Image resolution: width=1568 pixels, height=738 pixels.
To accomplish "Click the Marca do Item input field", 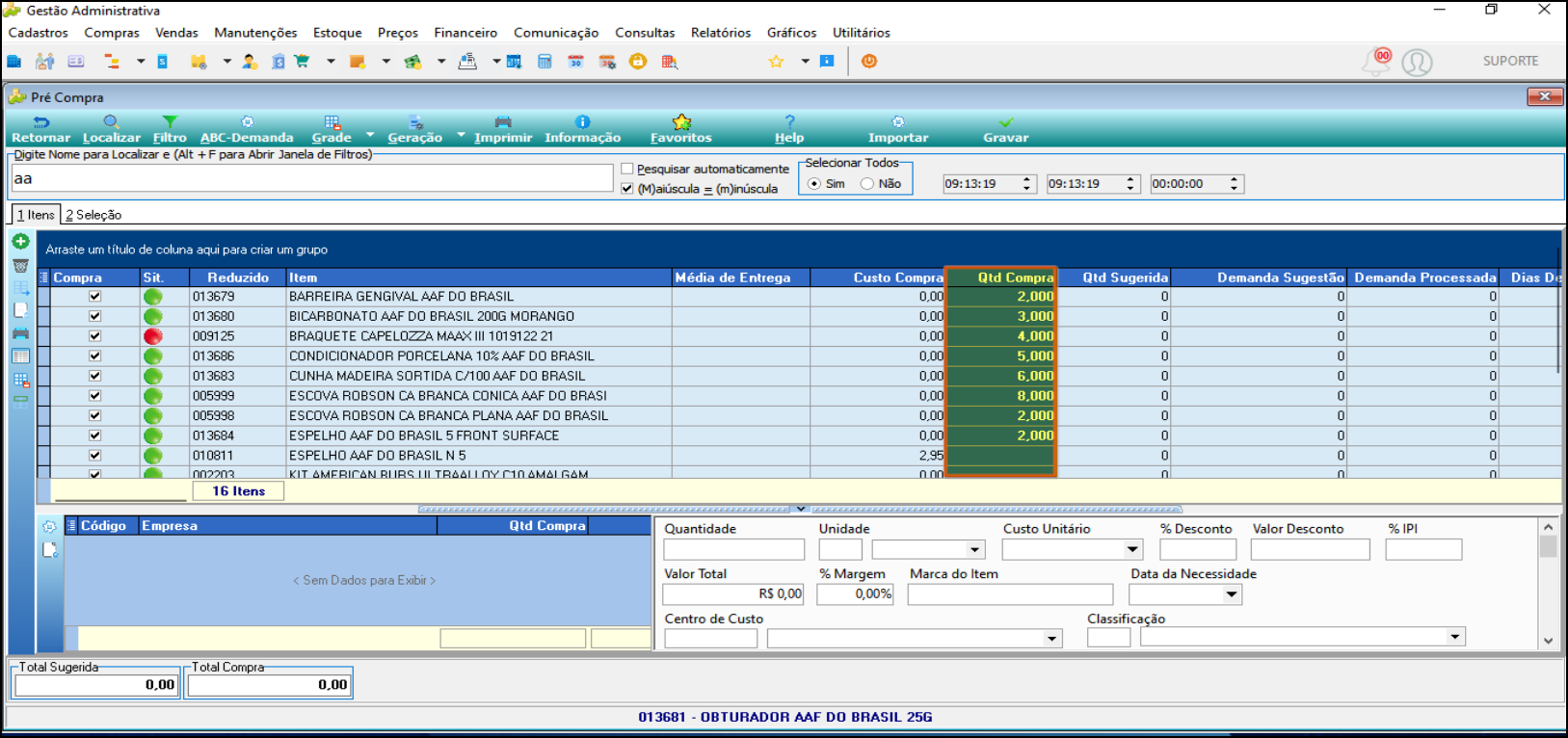I will (x=1010, y=594).
